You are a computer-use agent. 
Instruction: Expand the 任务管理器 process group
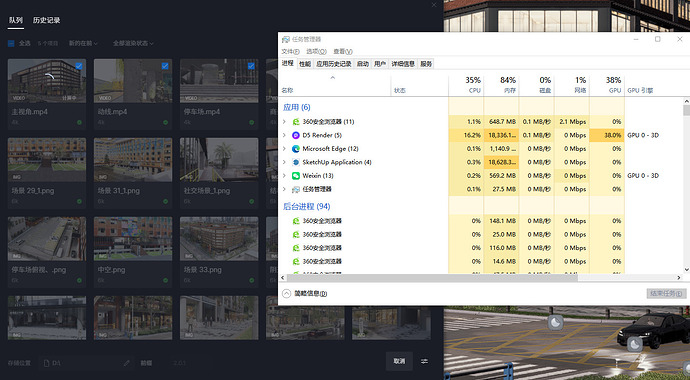[284, 189]
